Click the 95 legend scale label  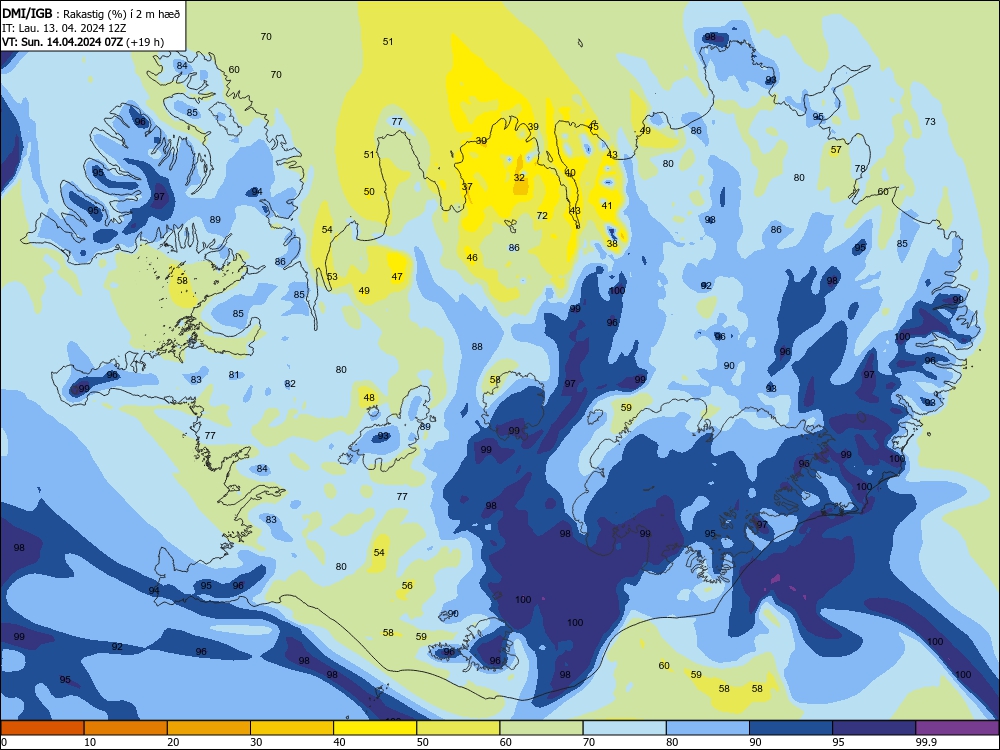pos(839,742)
